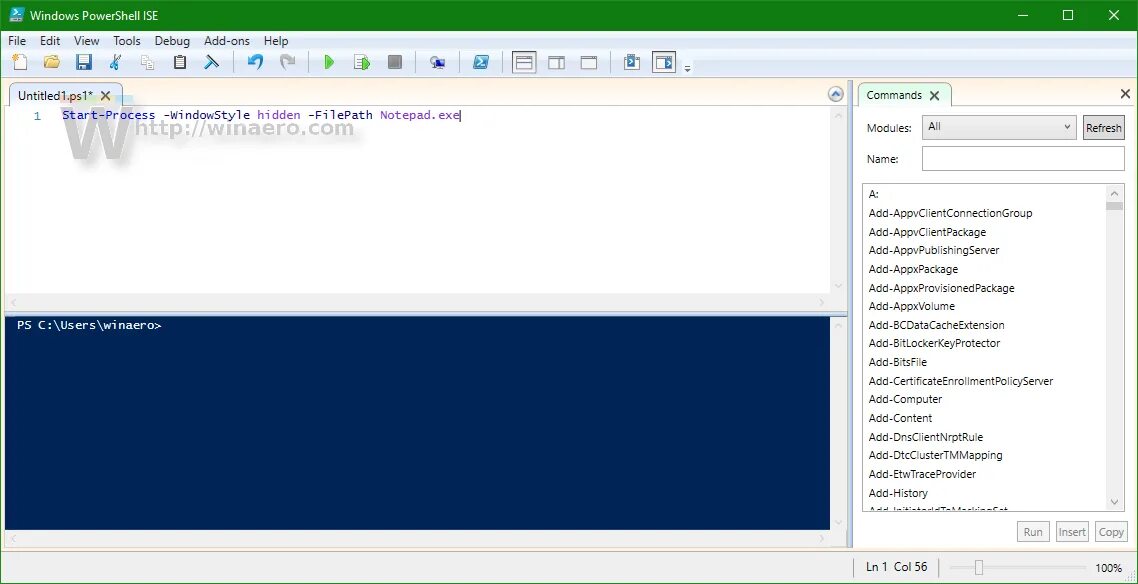Click the disabled Run button

pos(1033,532)
